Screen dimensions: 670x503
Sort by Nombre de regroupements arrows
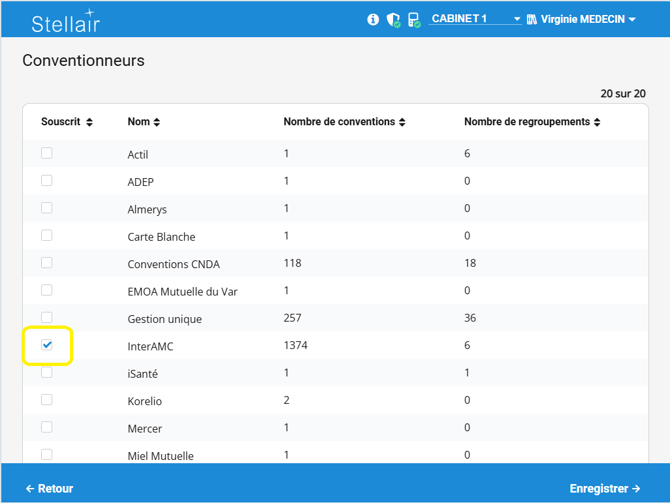pos(597,123)
